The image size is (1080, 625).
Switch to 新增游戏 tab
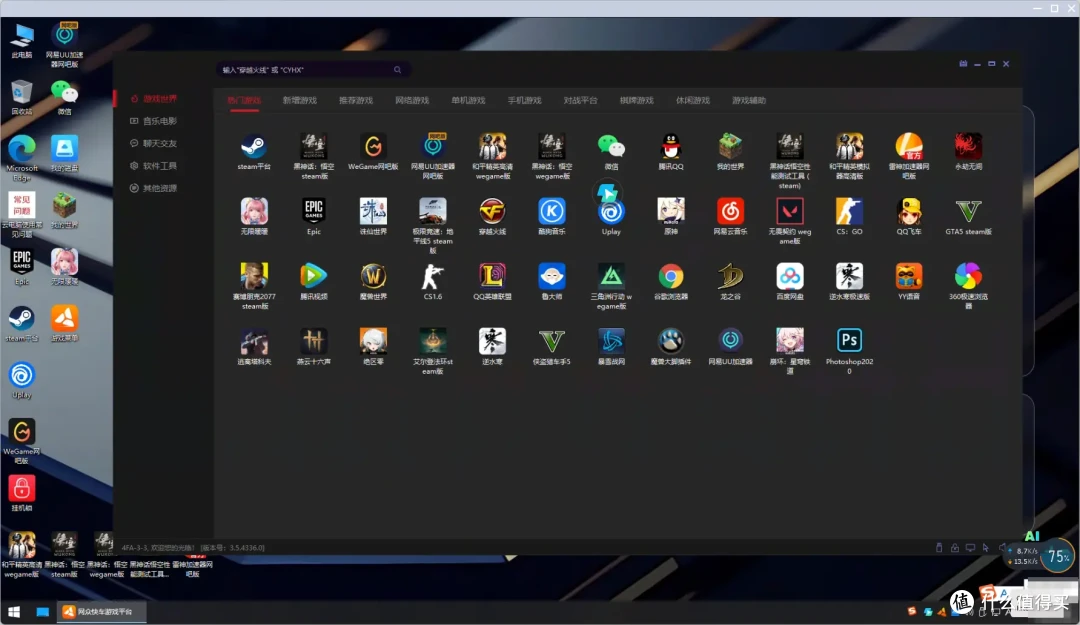[x=300, y=101]
